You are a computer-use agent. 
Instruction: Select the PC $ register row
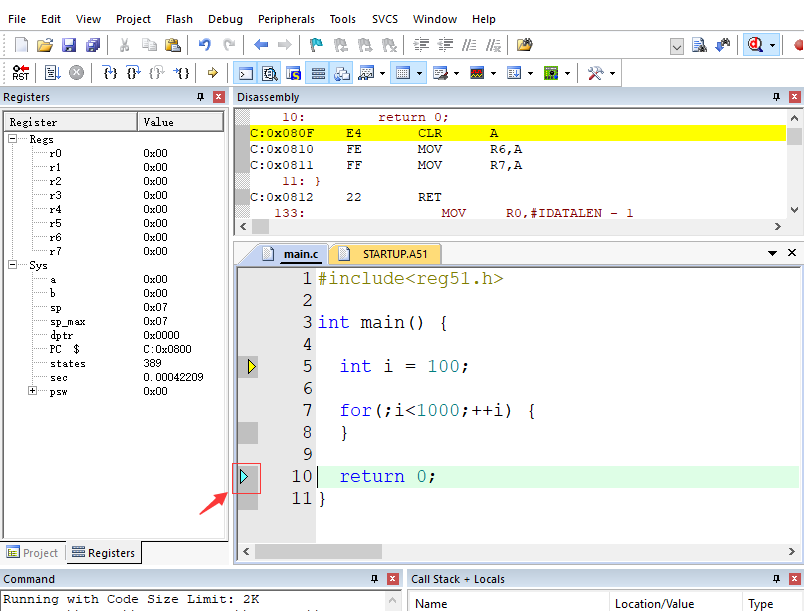point(115,349)
